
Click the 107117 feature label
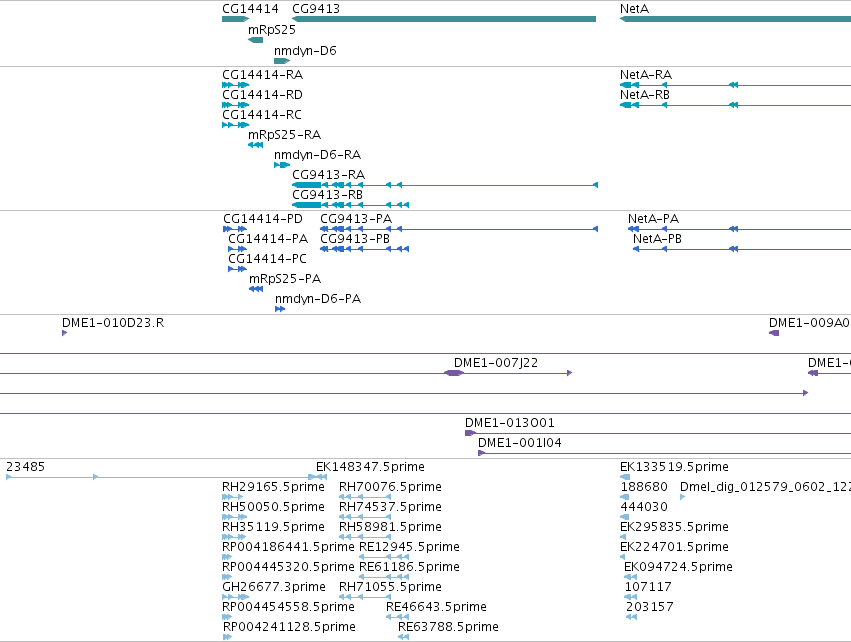[649, 588]
